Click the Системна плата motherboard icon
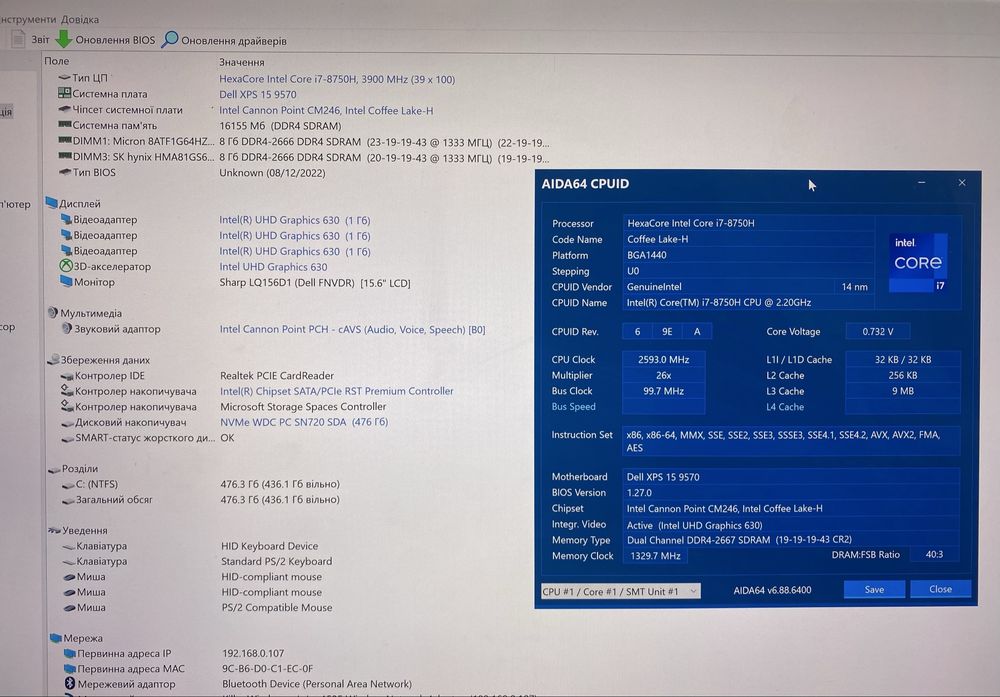This screenshot has width=1000, height=697. 64,93
